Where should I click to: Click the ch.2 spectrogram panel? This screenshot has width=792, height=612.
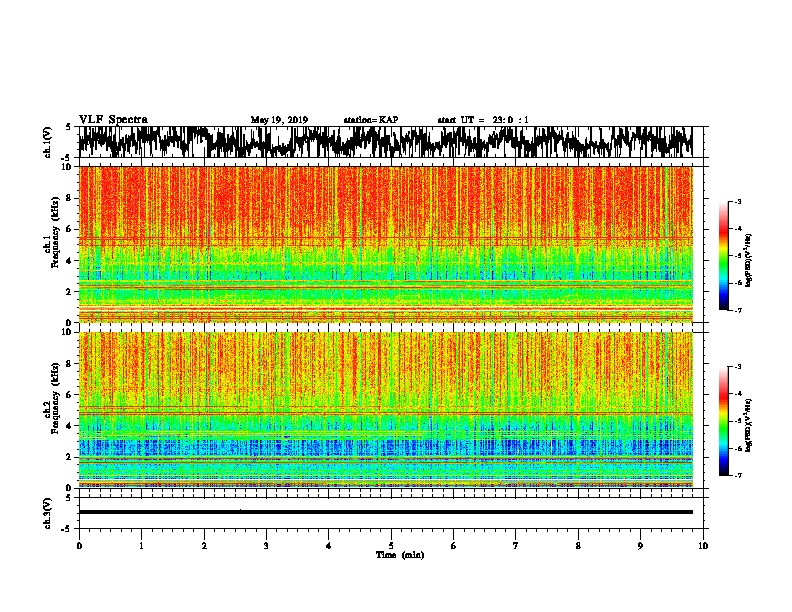click(385, 410)
